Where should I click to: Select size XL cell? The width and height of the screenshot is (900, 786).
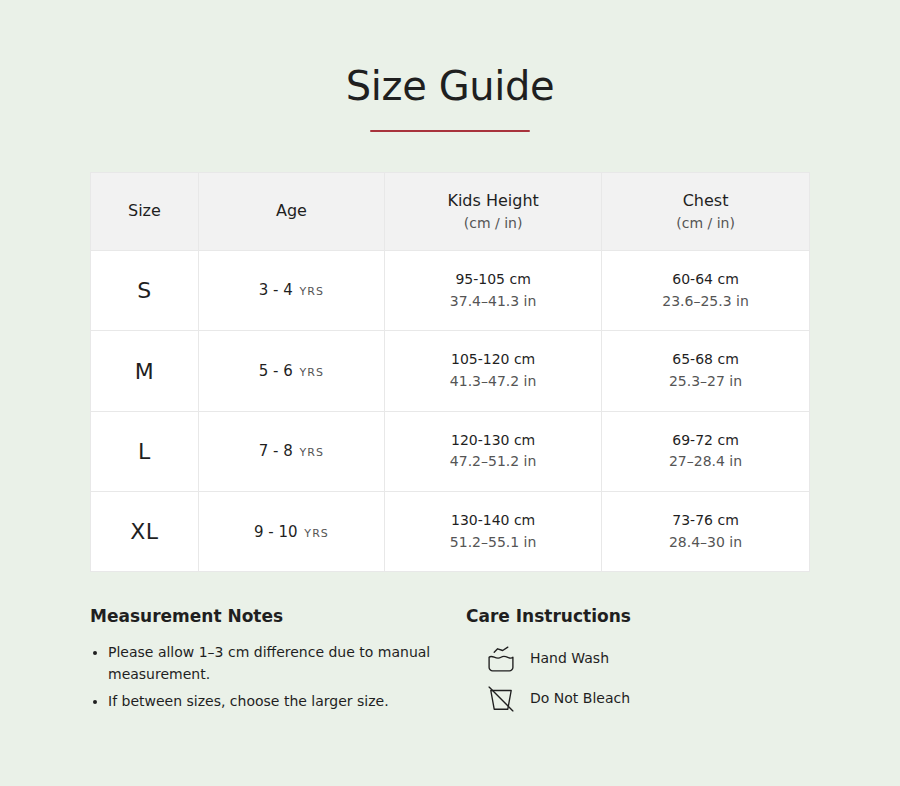coord(145,532)
